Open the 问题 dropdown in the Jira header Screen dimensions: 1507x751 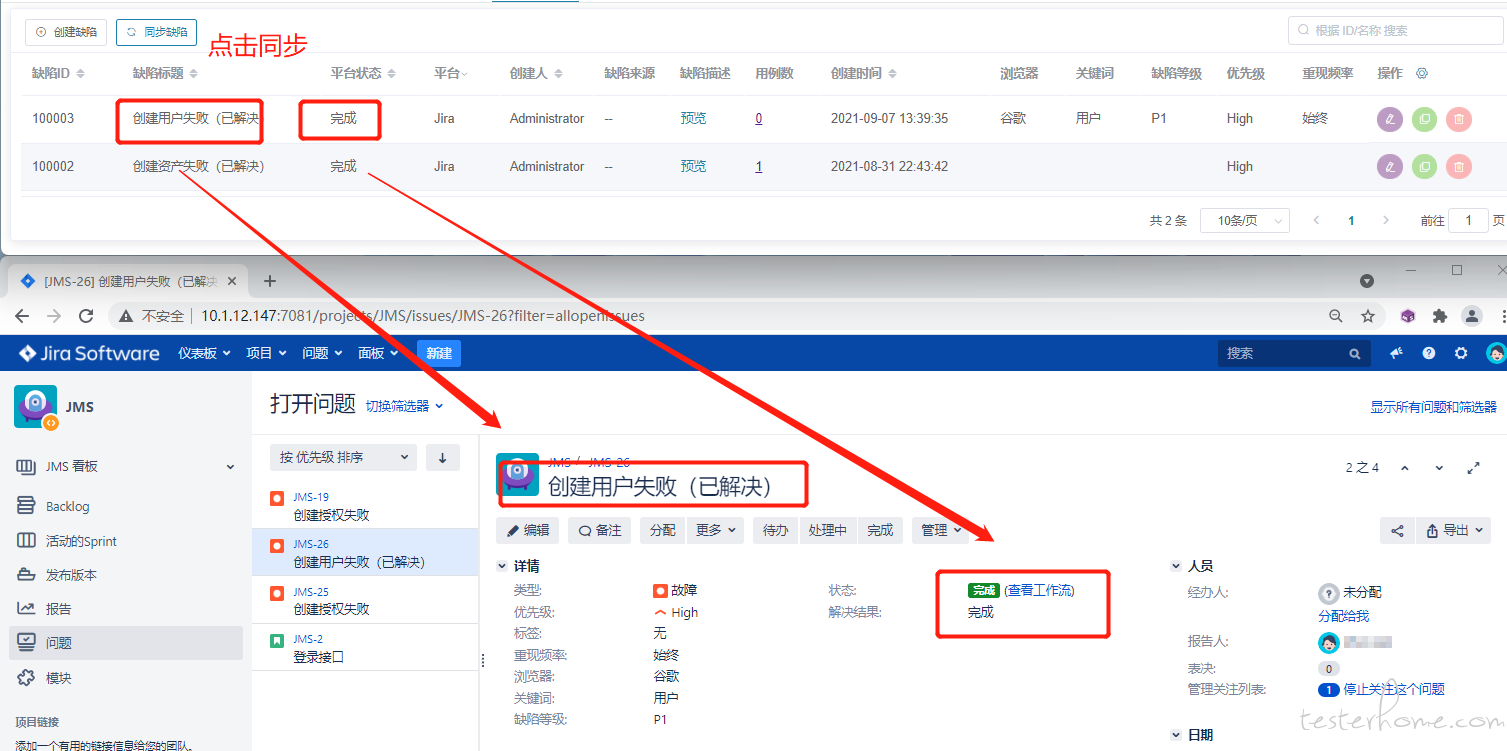pyautogui.click(x=322, y=353)
